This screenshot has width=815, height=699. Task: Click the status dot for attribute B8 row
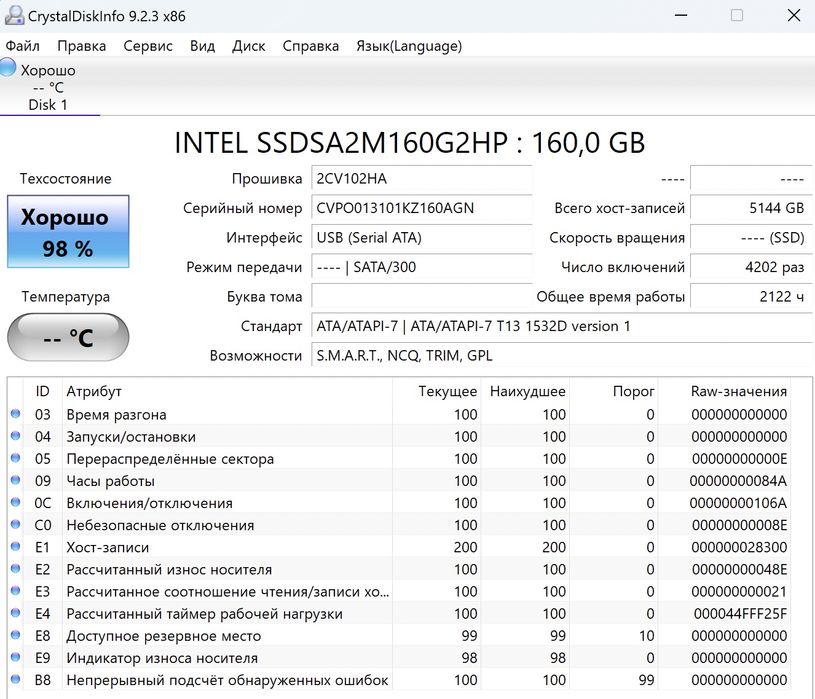tap(16, 679)
